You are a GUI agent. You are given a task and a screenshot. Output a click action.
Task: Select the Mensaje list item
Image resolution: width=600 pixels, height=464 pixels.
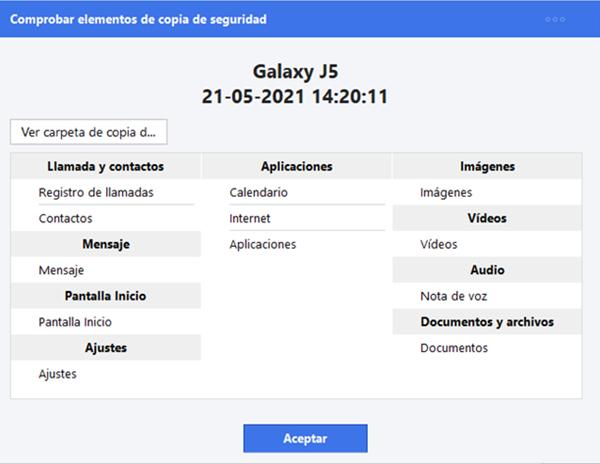coord(61,270)
